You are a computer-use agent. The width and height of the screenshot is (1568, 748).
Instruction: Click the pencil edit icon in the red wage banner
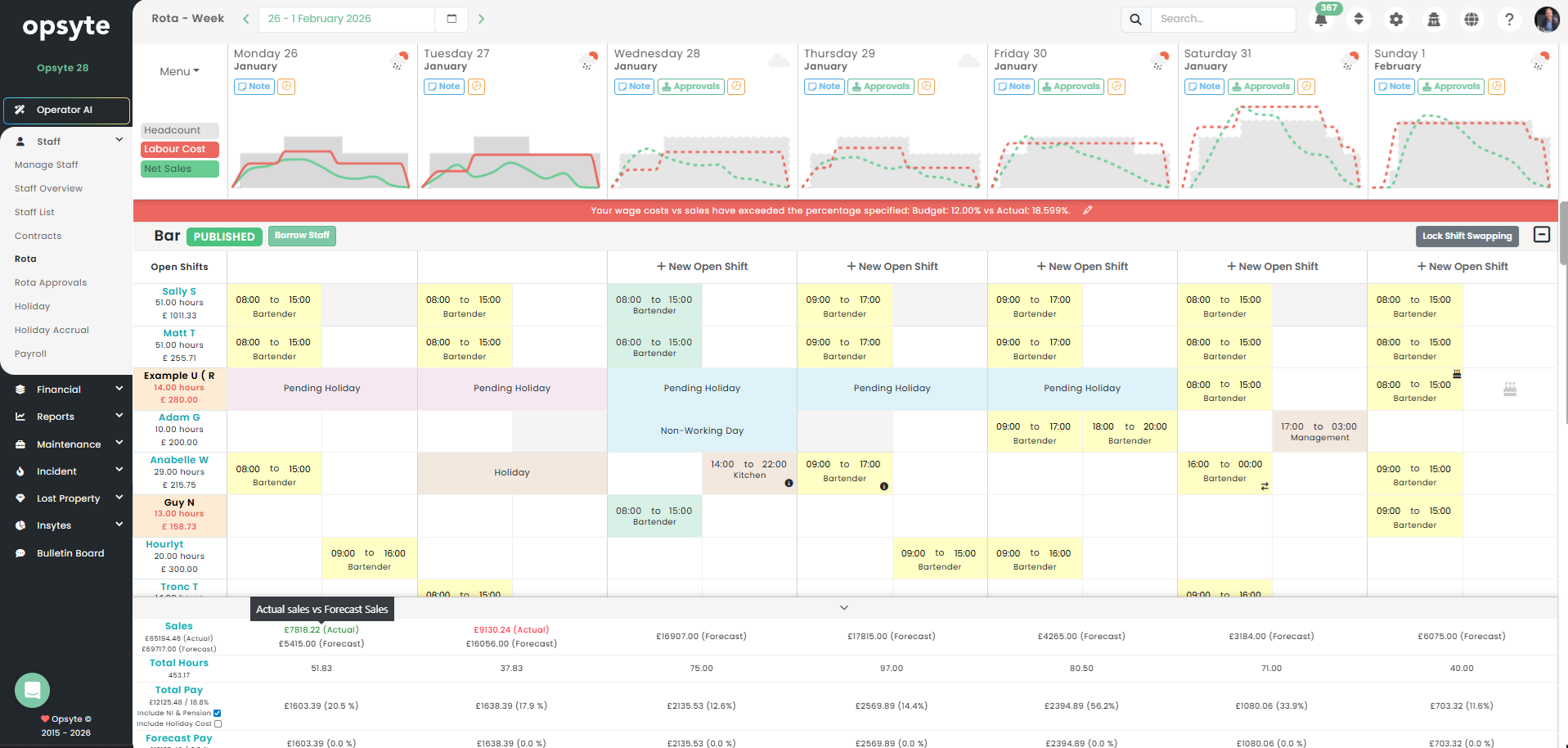[1088, 210]
